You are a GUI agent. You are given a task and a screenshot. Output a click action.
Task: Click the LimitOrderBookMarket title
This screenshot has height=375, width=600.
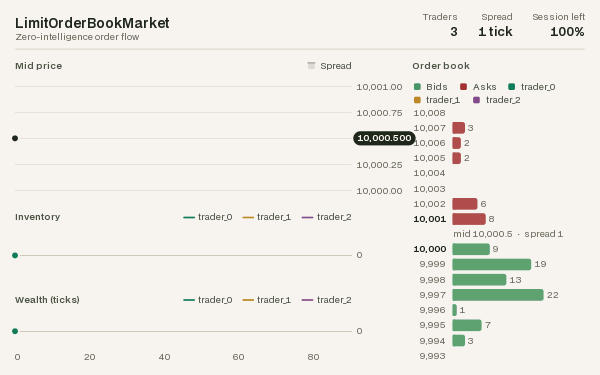click(92, 23)
